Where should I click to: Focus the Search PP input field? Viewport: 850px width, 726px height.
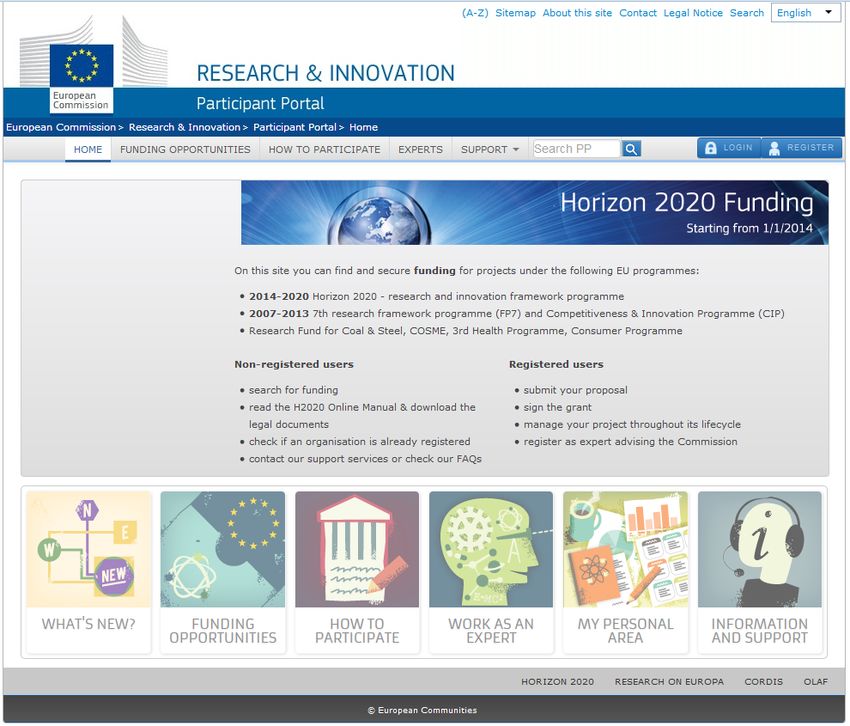576,149
